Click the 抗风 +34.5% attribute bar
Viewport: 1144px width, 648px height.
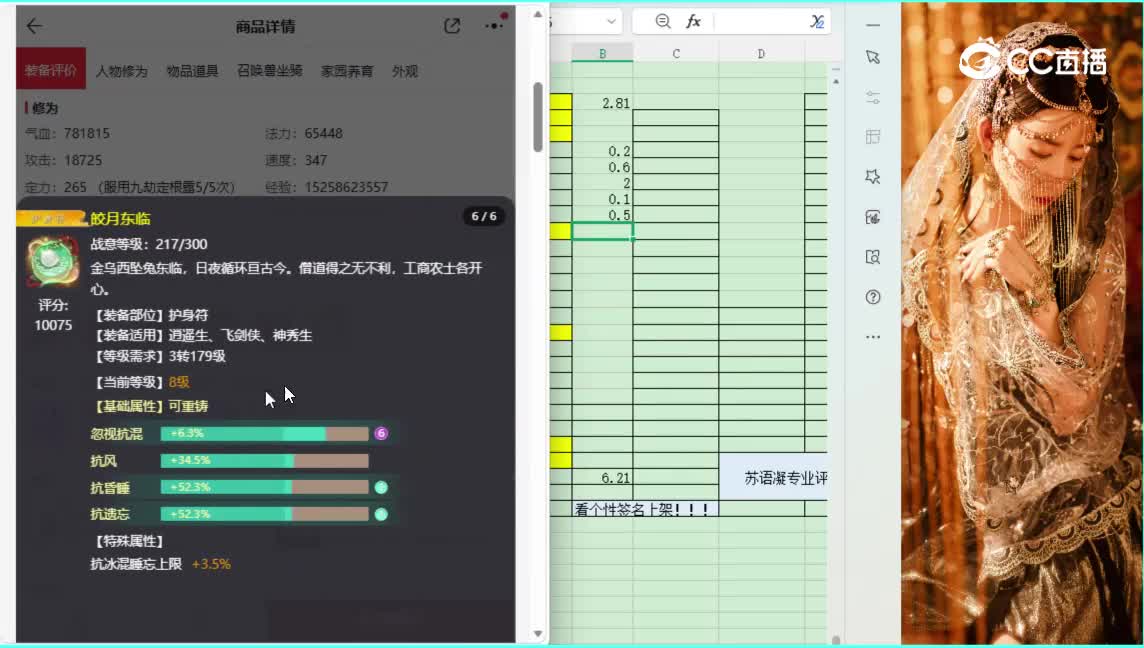point(264,460)
